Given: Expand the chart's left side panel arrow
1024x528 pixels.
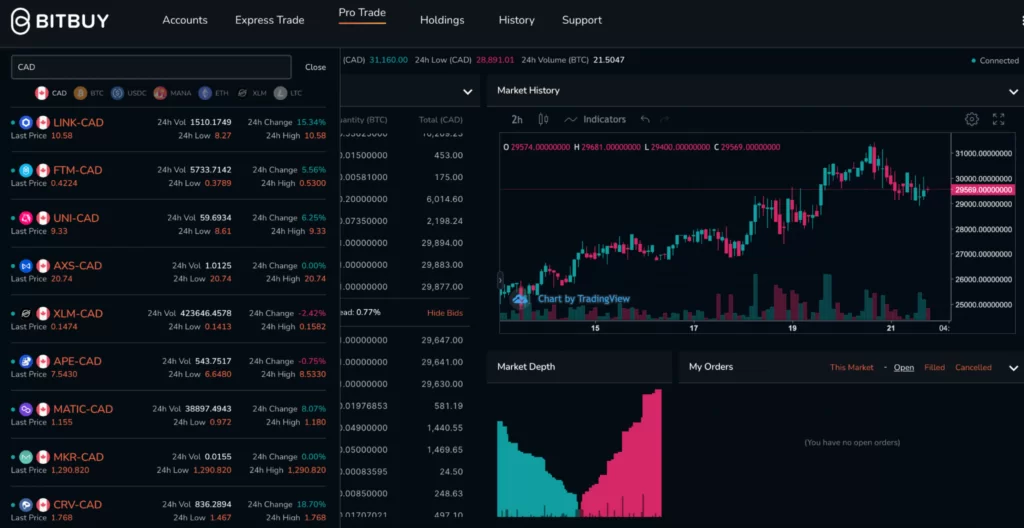Looking at the screenshot, I should 501,280.
